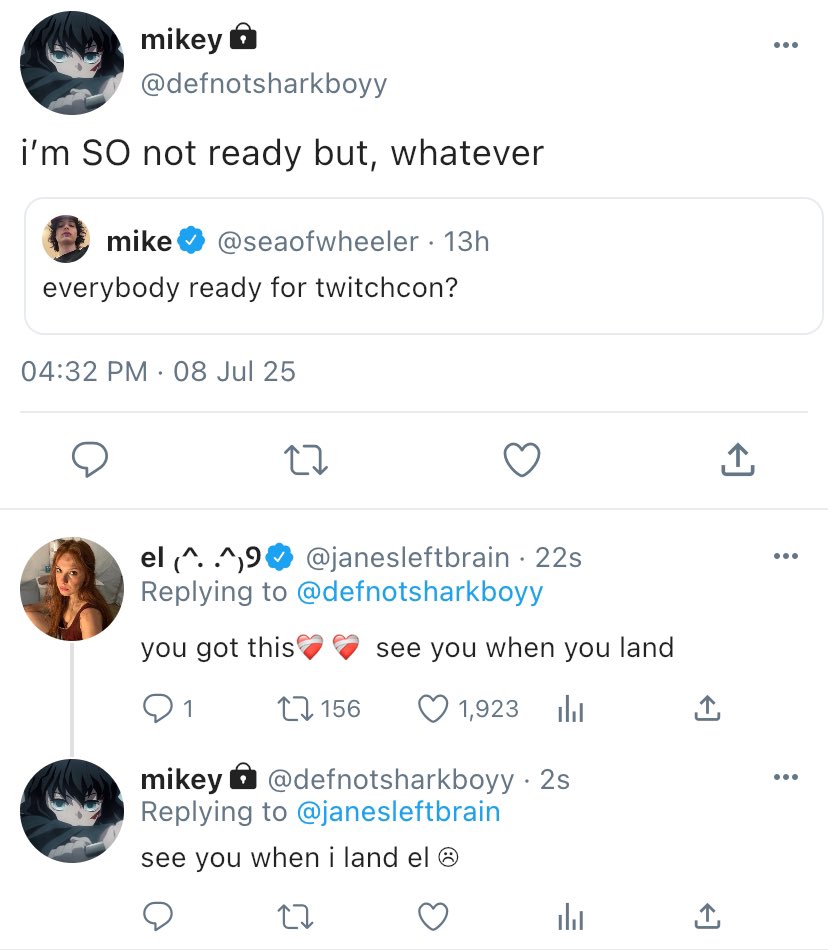Open mikey's avatar on the main tweet
This screenshot has height=950, width=828.
point(71,63)
